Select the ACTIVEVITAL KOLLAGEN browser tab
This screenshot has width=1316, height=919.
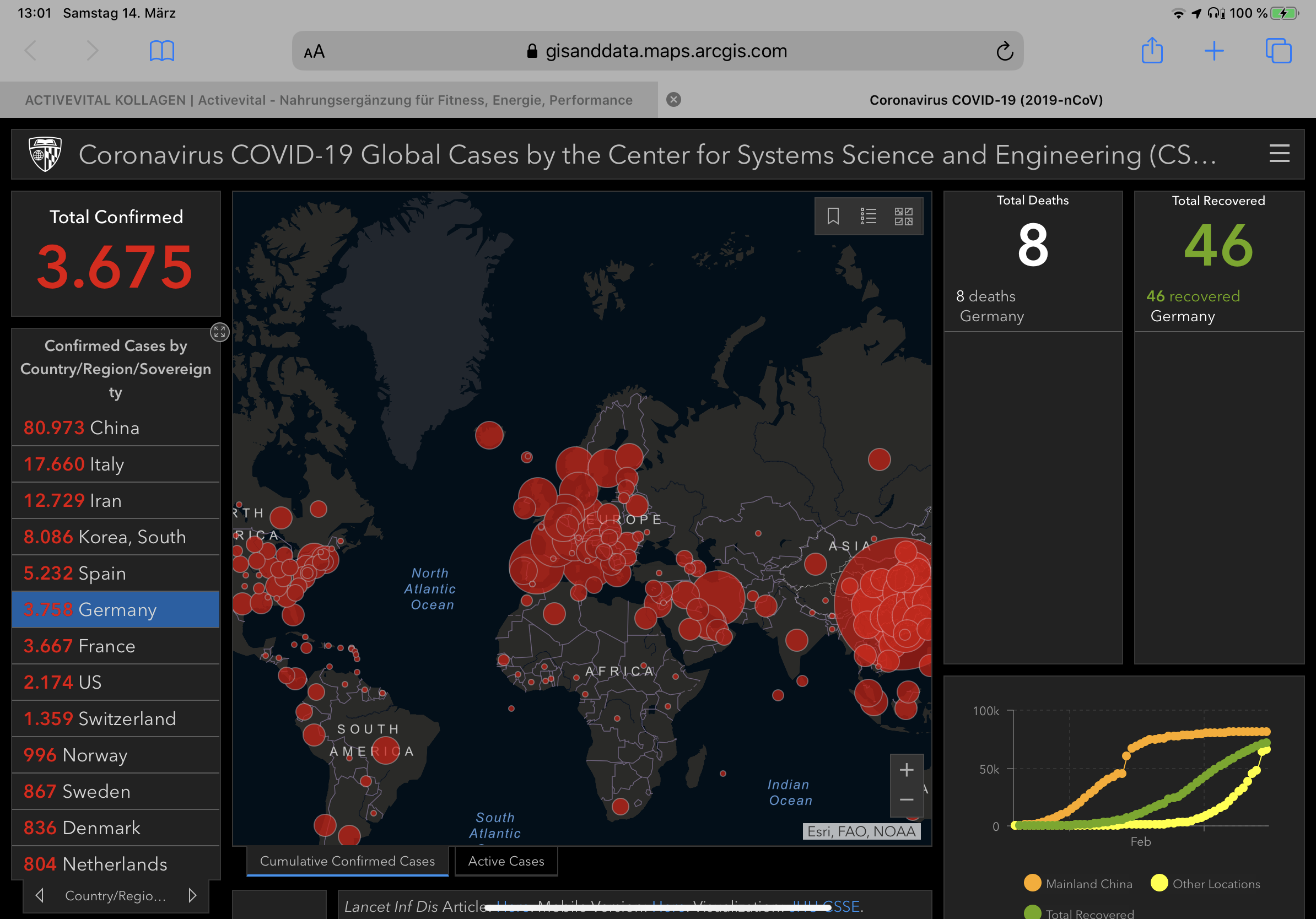click(328, 100)
